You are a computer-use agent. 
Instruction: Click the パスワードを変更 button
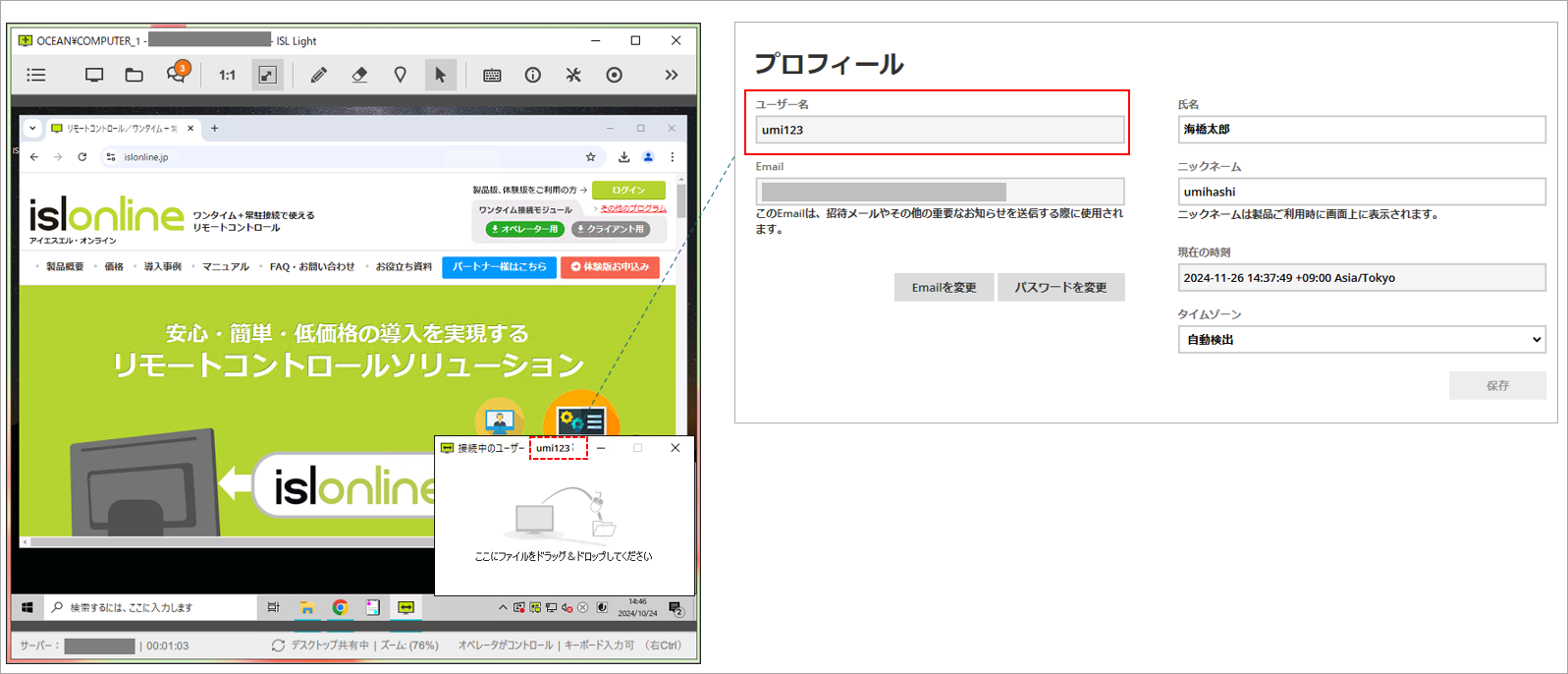tap(1060, 287)
